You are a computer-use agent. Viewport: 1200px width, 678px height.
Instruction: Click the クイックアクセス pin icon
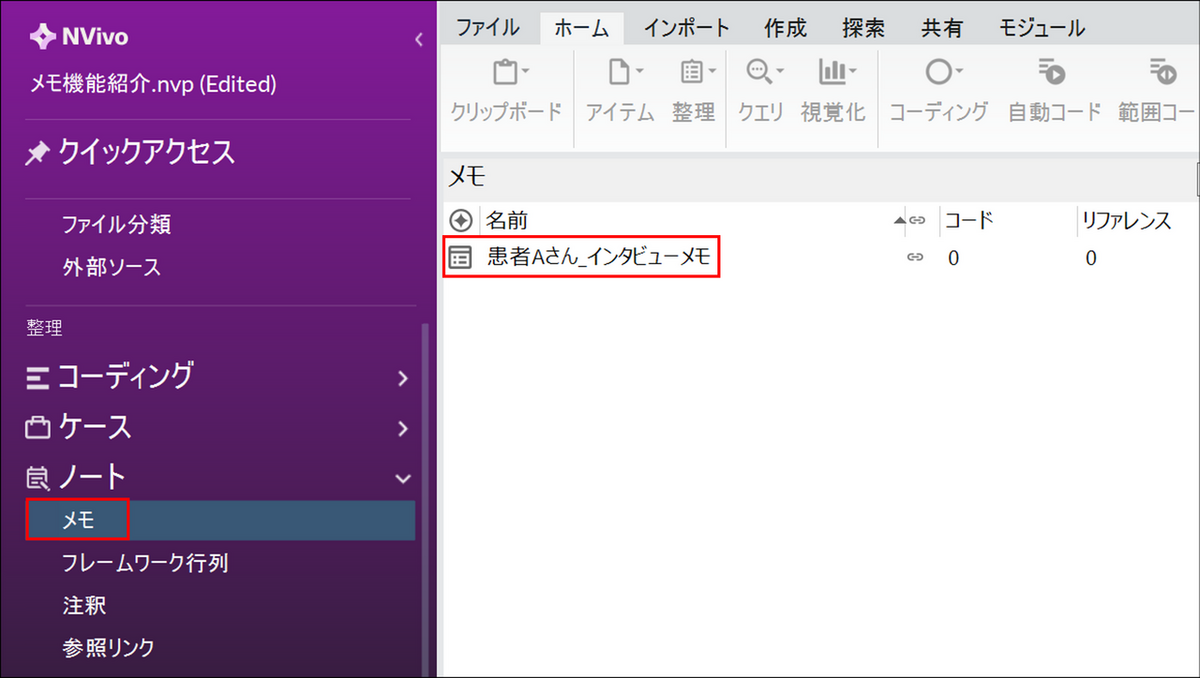click(x=37, y=153)
